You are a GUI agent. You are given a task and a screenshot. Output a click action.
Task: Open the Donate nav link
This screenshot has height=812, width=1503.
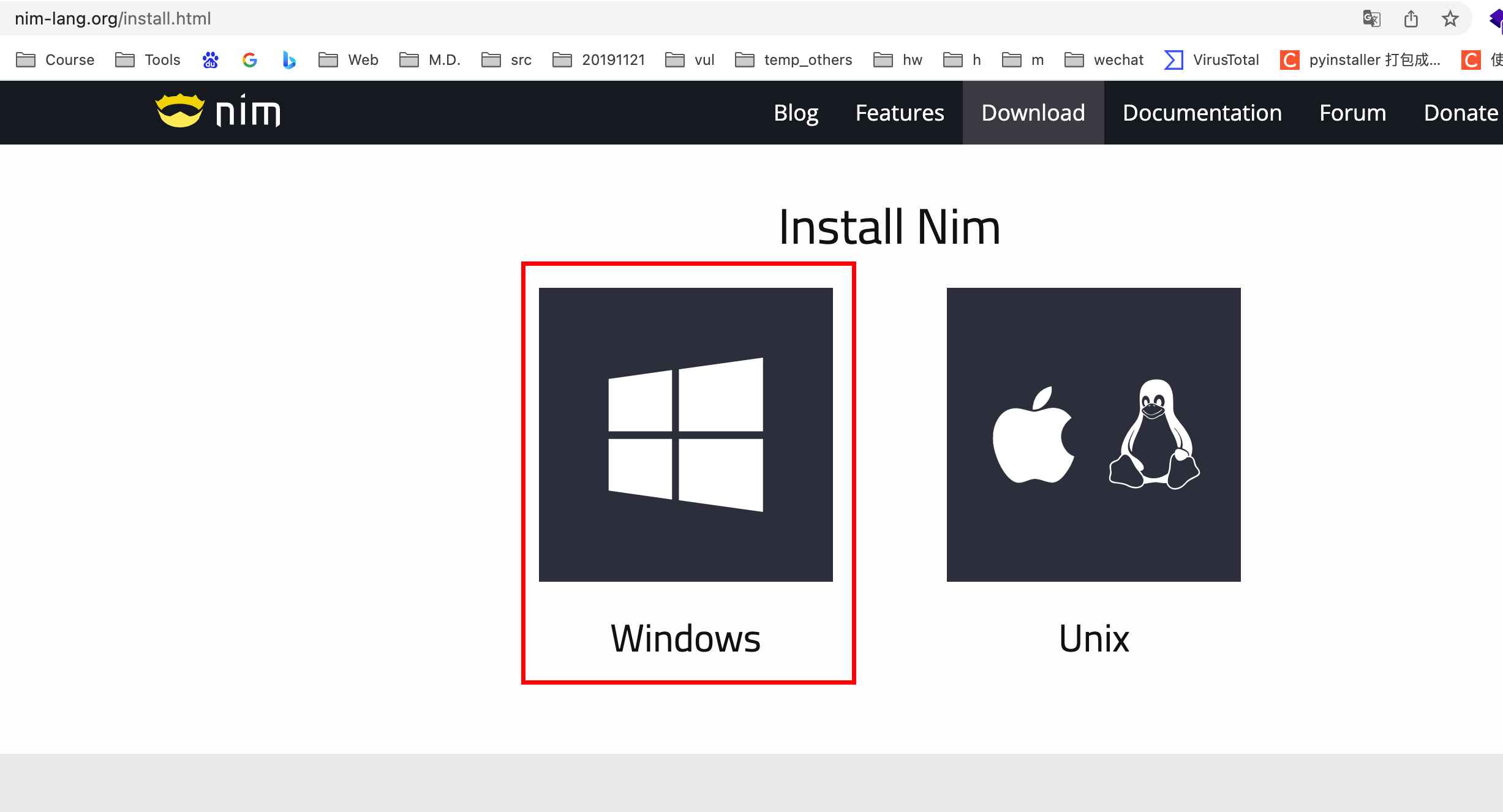1461,113
